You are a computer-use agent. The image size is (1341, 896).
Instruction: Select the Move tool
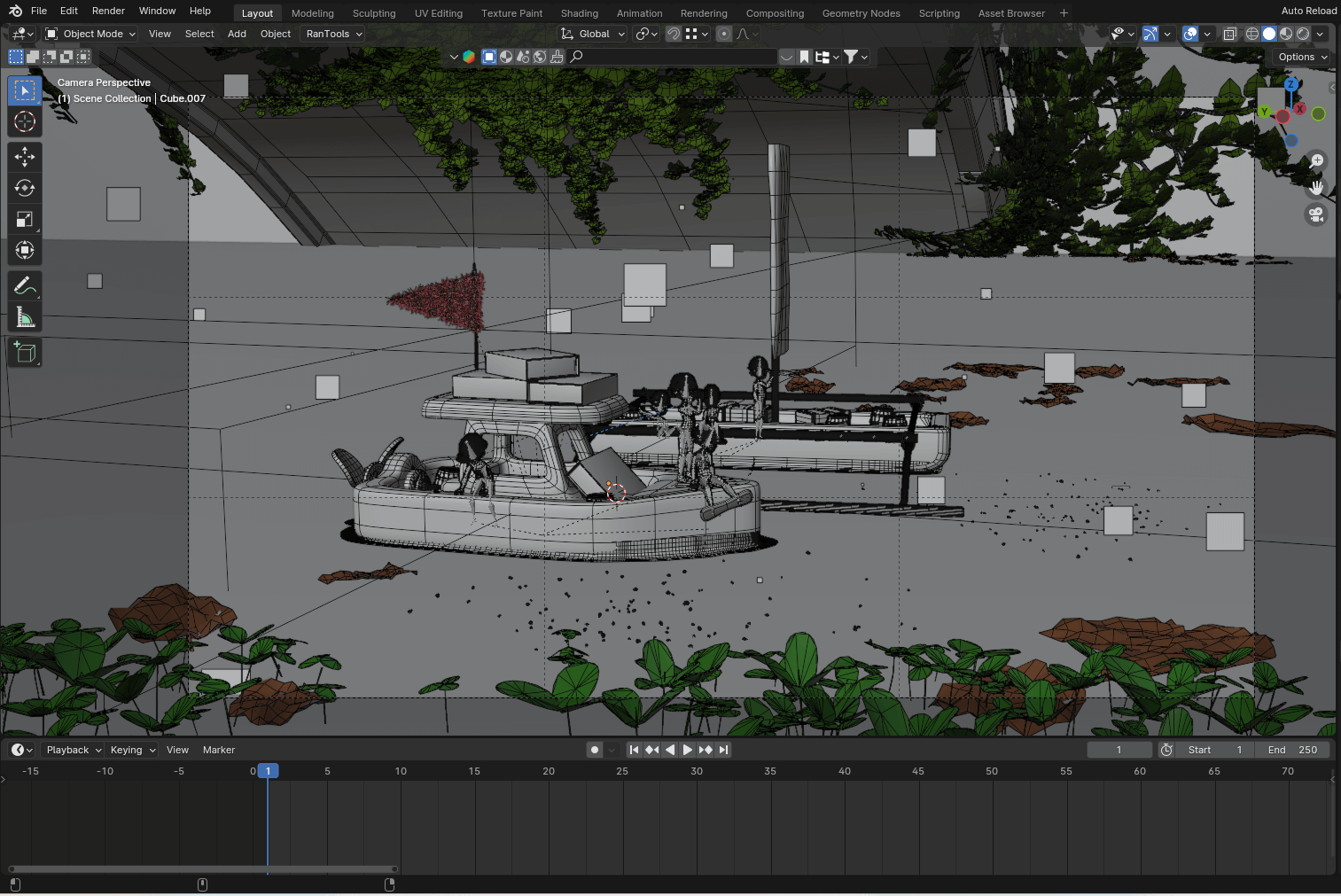(25, 157)
